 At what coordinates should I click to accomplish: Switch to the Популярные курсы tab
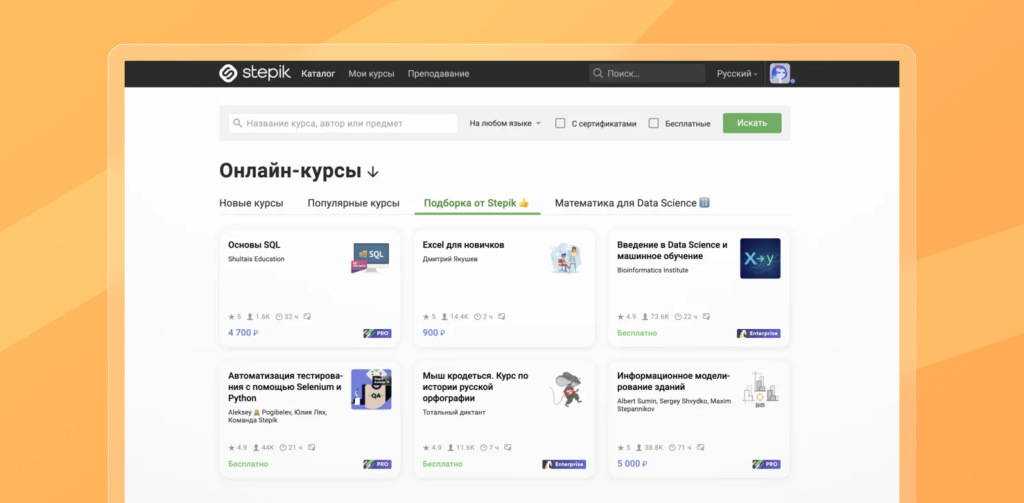click(x=353, y=203)
